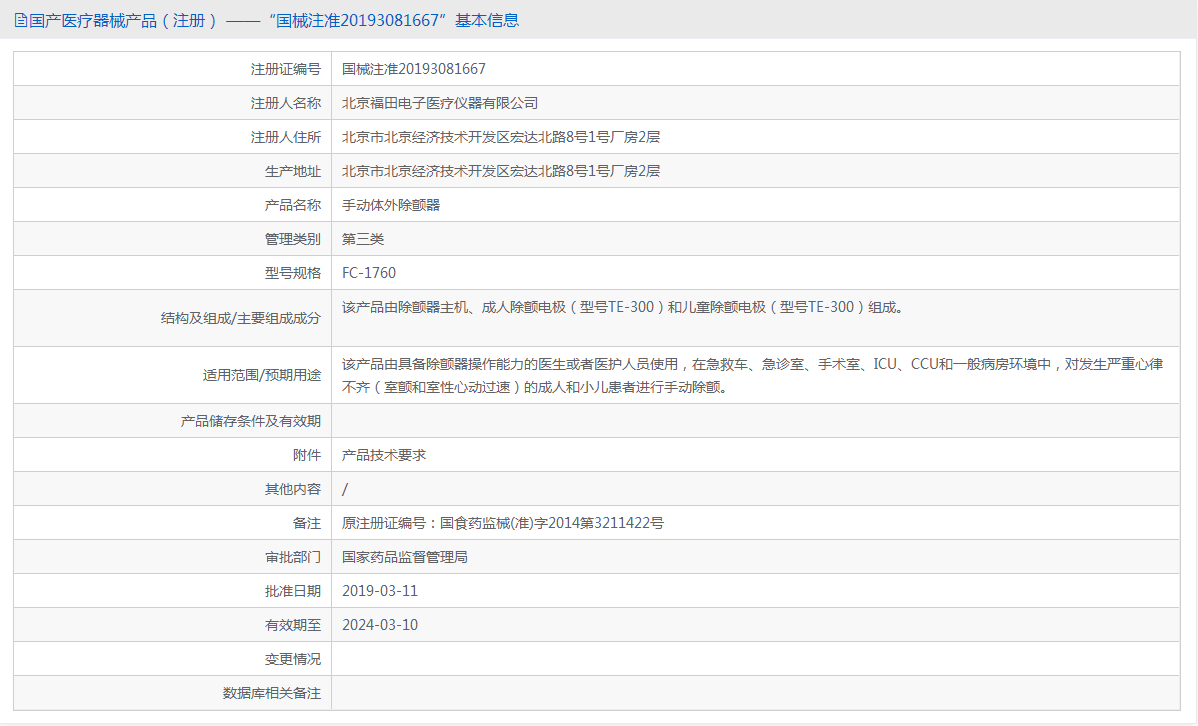
Task: Open the 产品技术要求 attachment text
Action: (x=384, y=455)
